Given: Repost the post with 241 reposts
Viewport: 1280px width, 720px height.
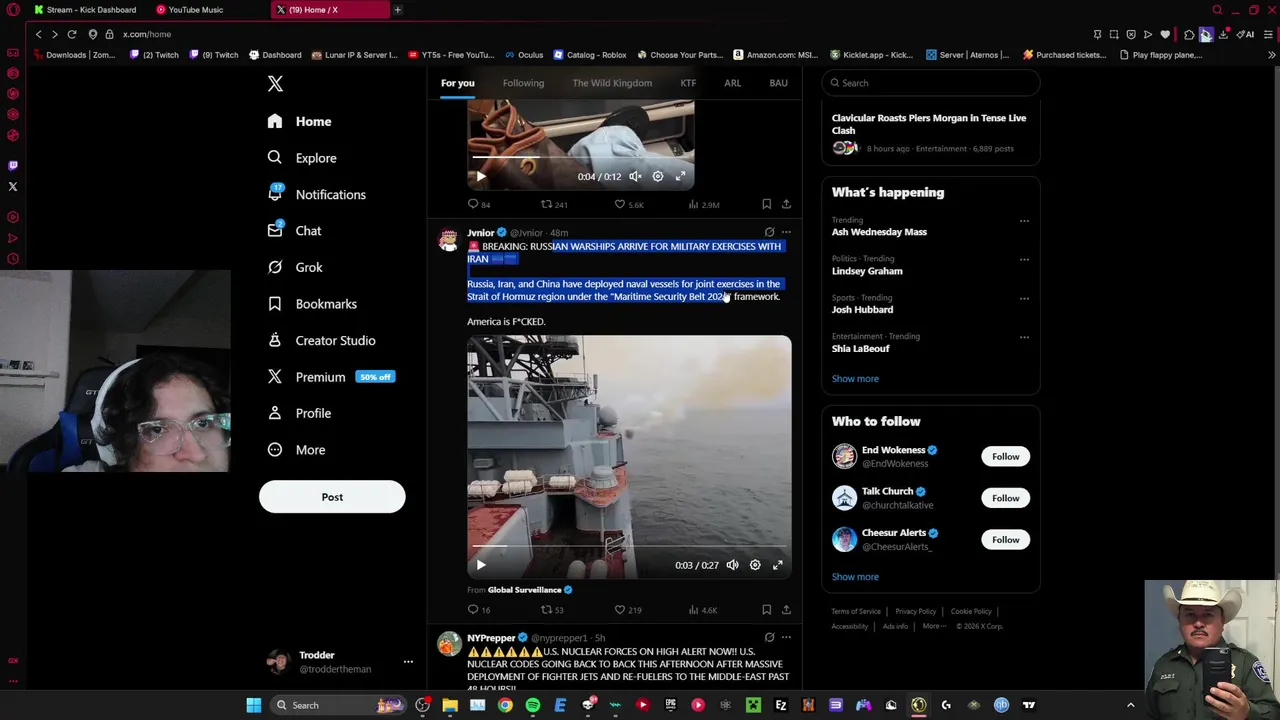Looking at the screenshot, I should tap(554, 204).
